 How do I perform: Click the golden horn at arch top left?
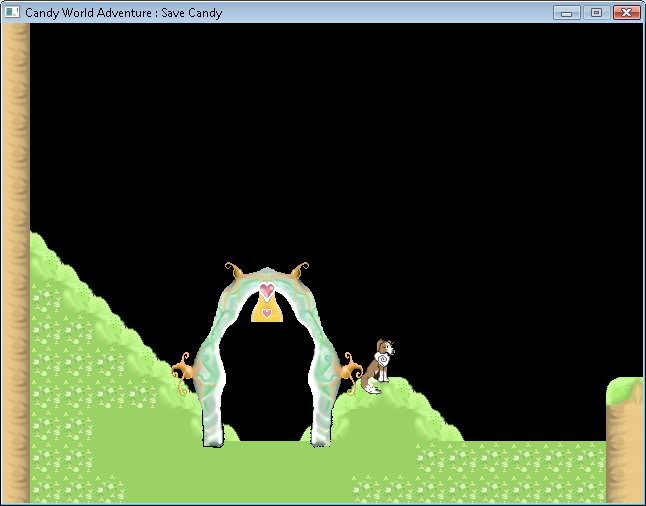235,270
